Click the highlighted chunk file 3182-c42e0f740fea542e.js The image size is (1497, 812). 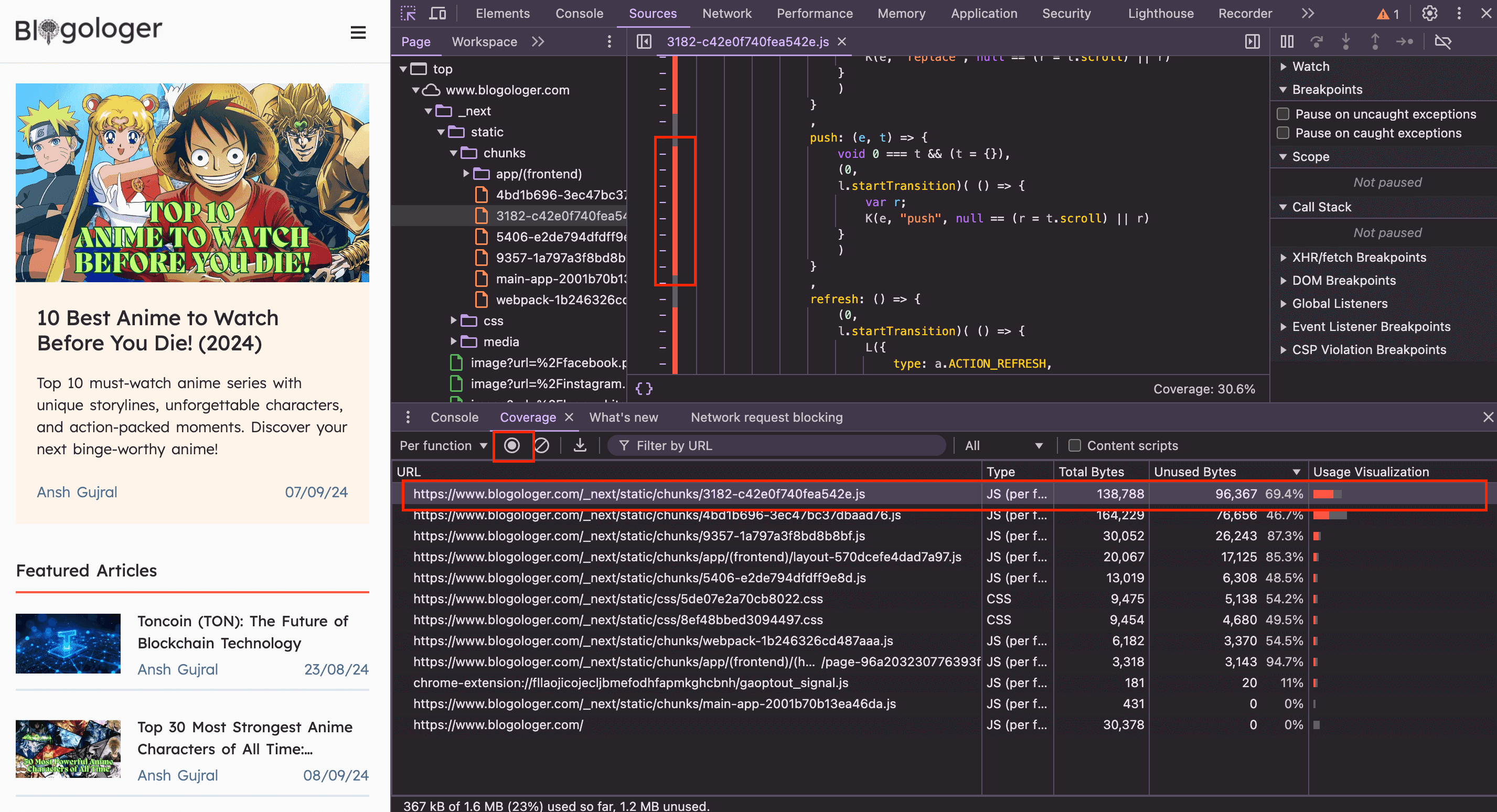click(x=640, y=493)
